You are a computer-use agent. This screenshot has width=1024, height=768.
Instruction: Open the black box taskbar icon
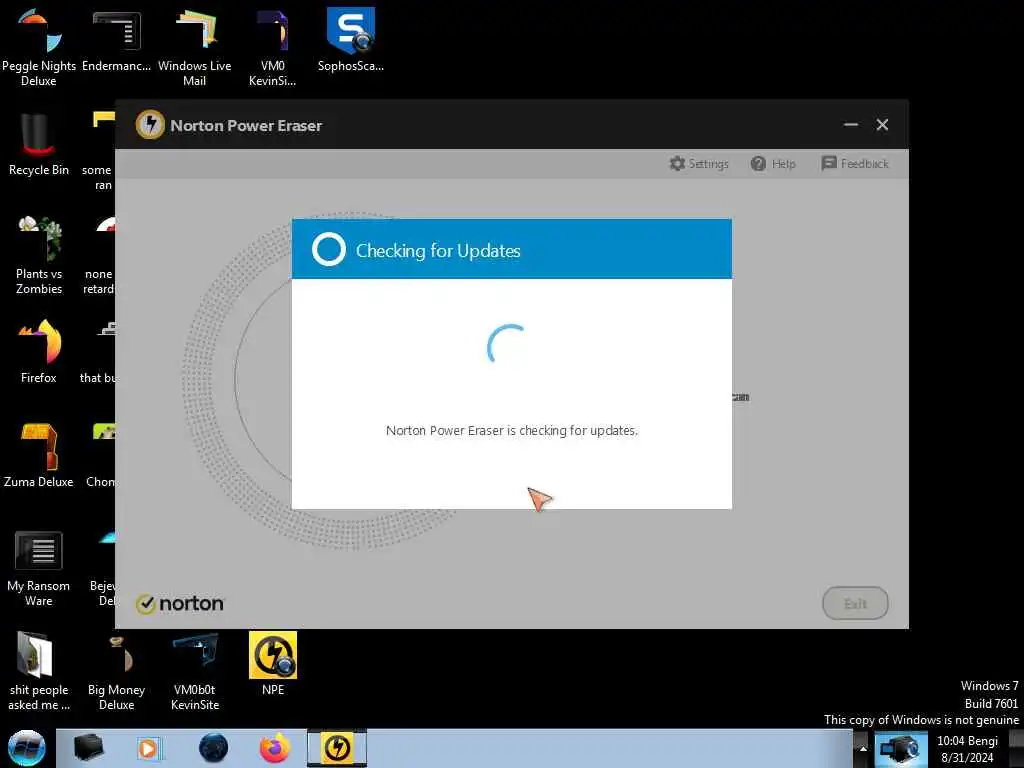pyautogui.click(x=88, y=748)
